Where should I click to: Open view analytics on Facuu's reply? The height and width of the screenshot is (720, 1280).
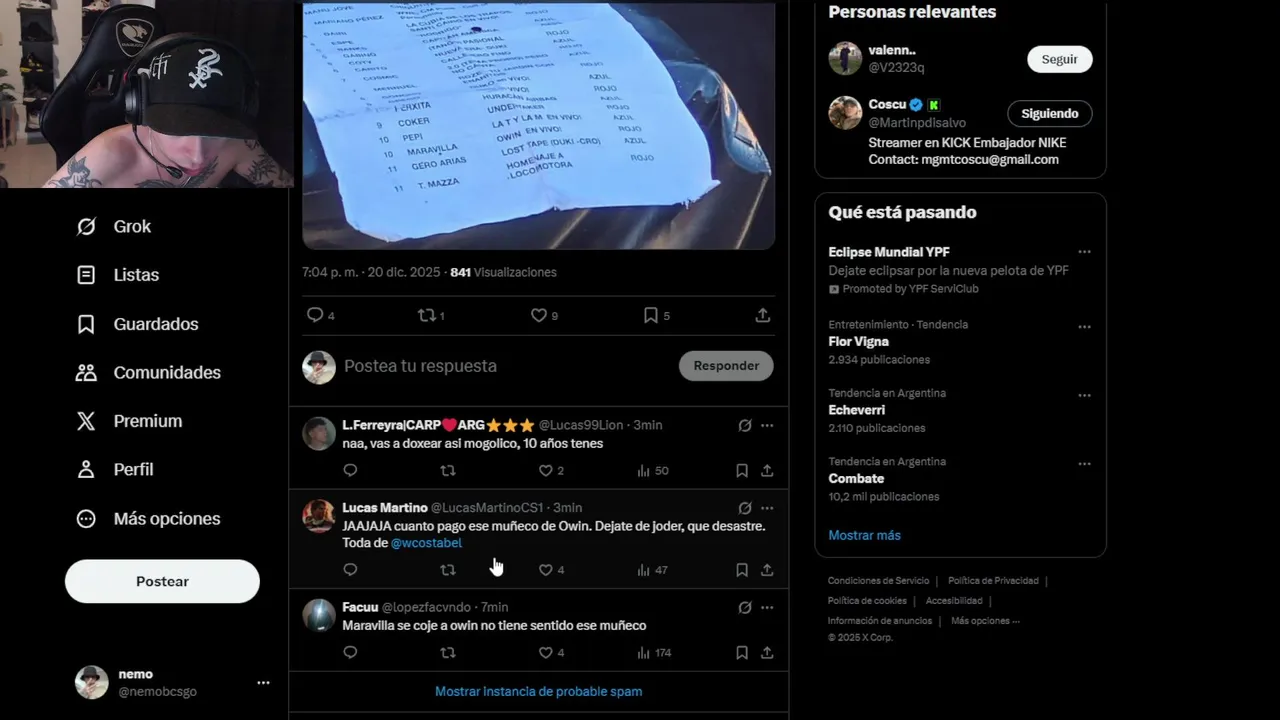(x=644, y=653)
